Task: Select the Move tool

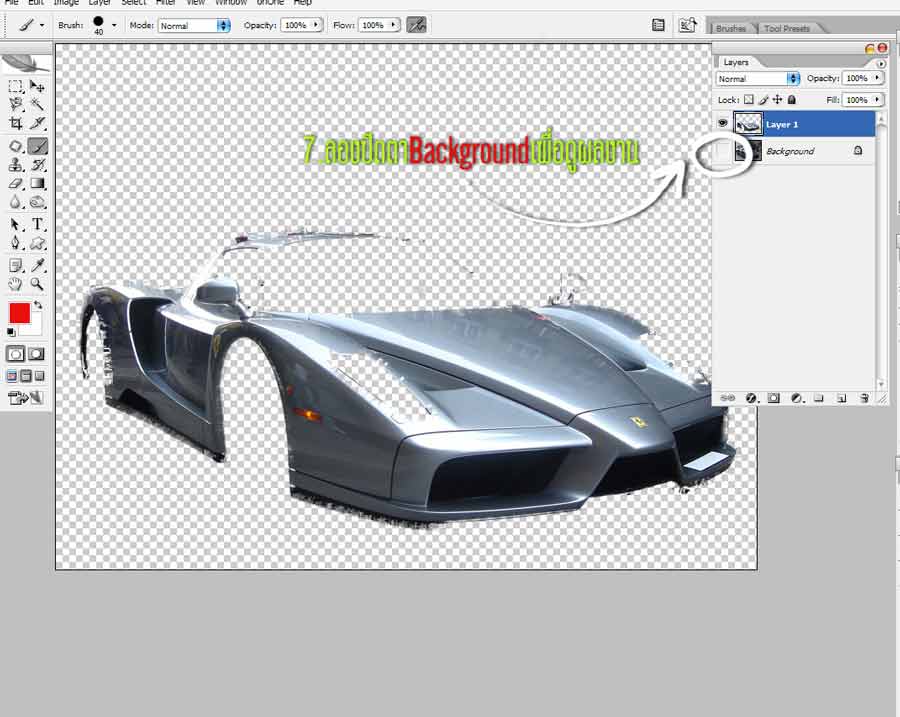Action: [37, 87]
